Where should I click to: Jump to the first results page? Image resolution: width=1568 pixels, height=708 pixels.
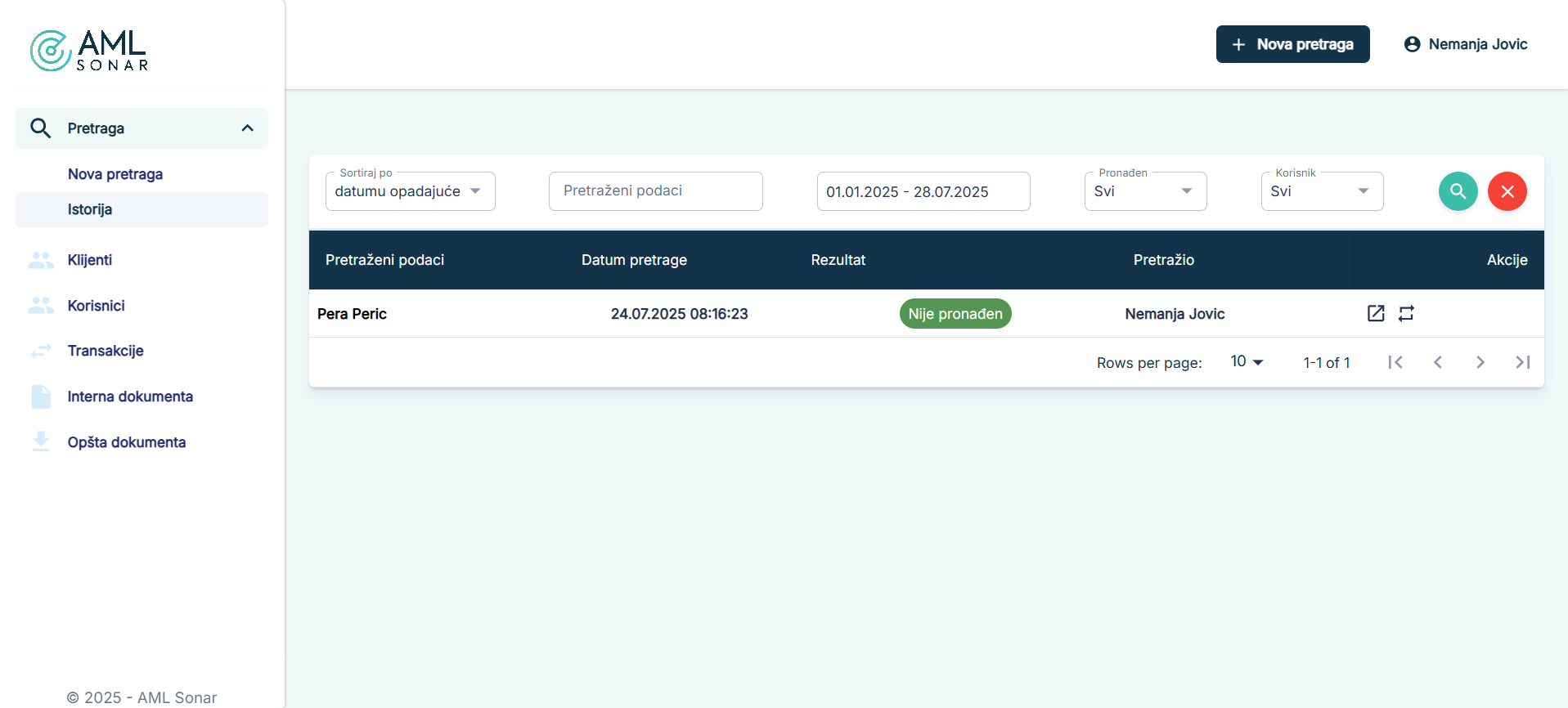[1395, 362]
